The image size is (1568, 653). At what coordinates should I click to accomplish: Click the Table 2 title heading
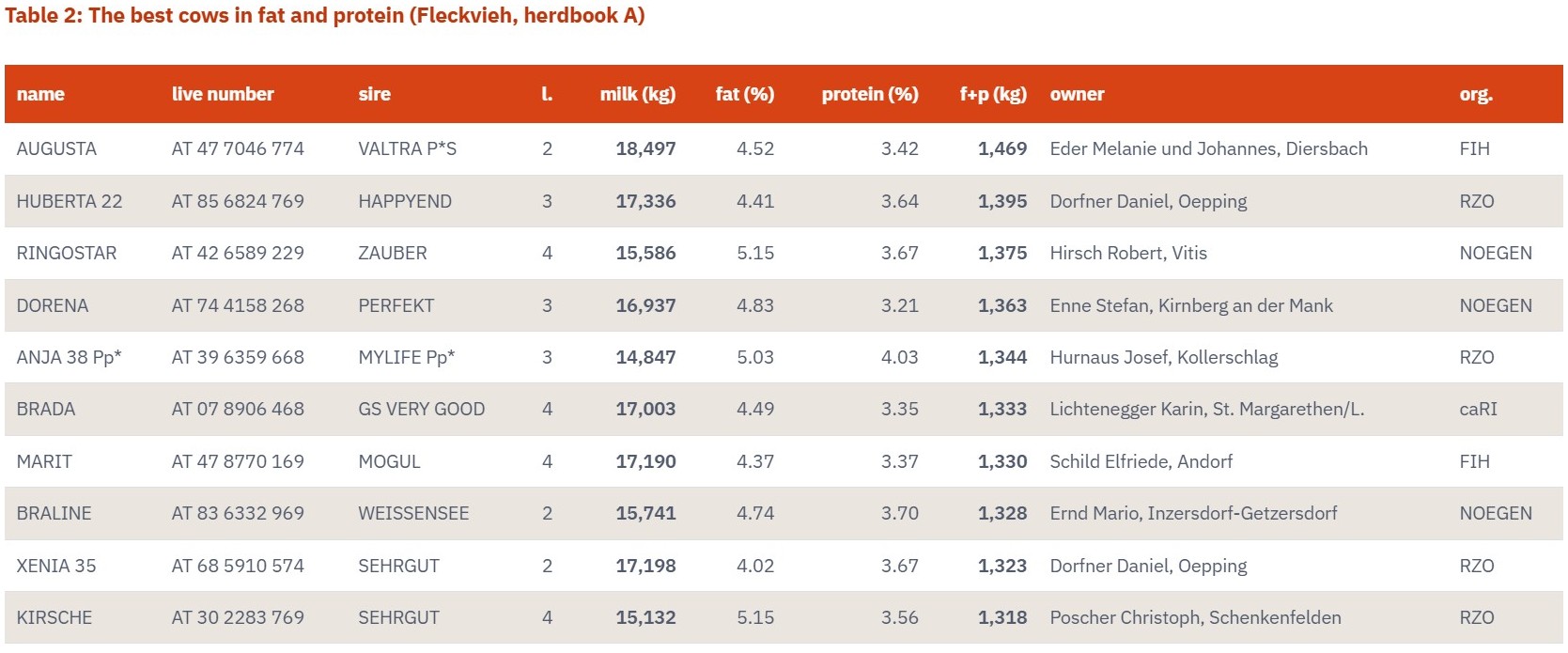pyautogui.click(x=325, y=16)
